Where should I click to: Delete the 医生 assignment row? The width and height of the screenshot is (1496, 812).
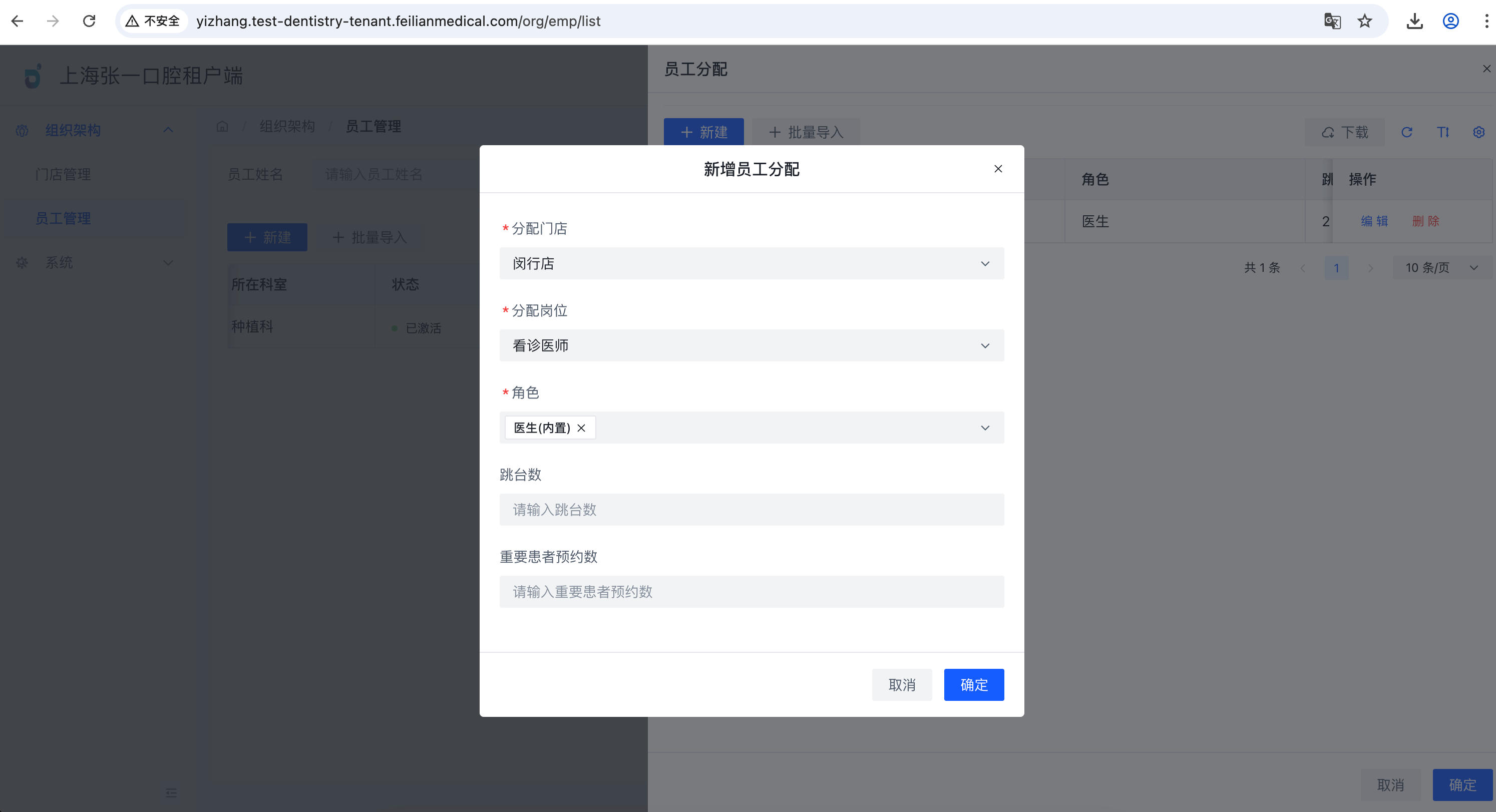coord(1425,221)
